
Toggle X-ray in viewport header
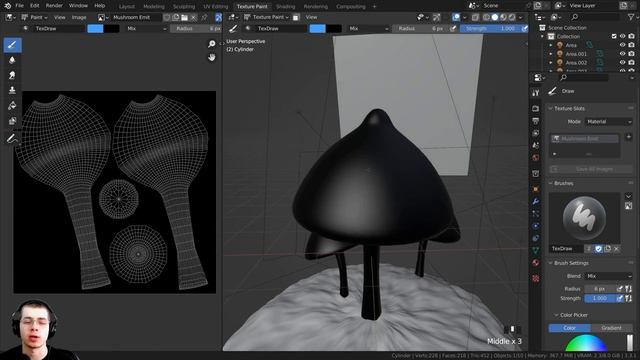[475, 17]
